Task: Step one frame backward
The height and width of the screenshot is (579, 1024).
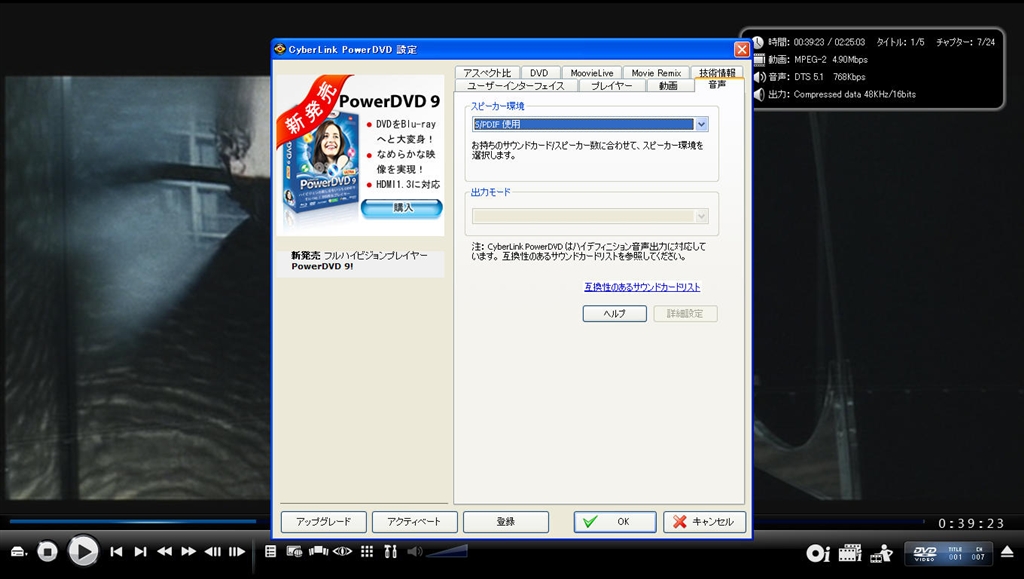Action: (213, 552)
